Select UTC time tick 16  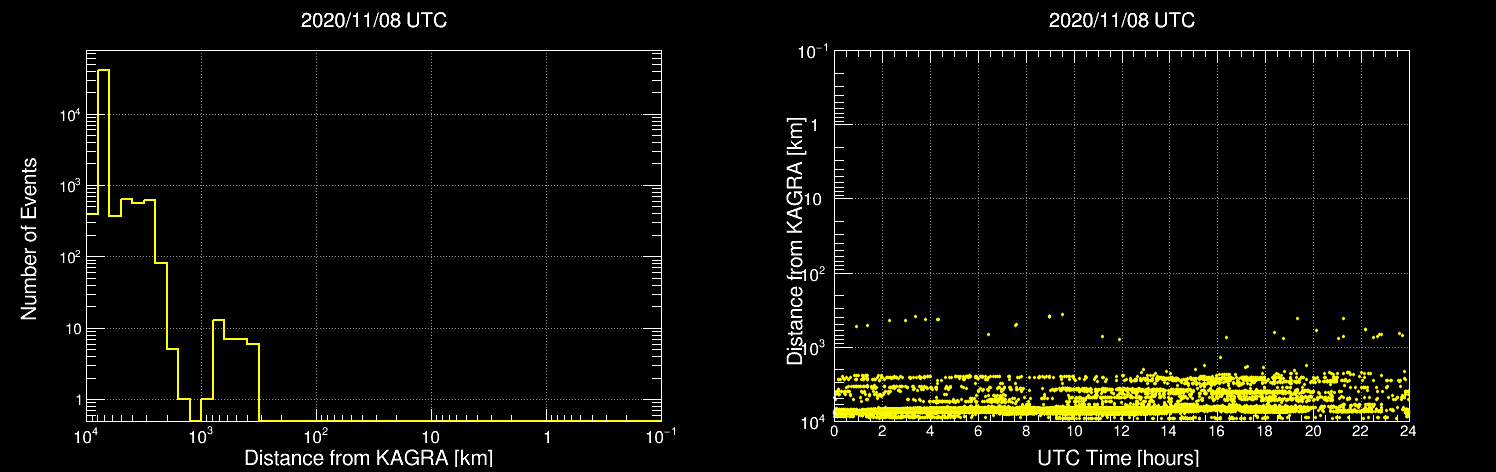pyautogui.click(x=1217, y=432)
